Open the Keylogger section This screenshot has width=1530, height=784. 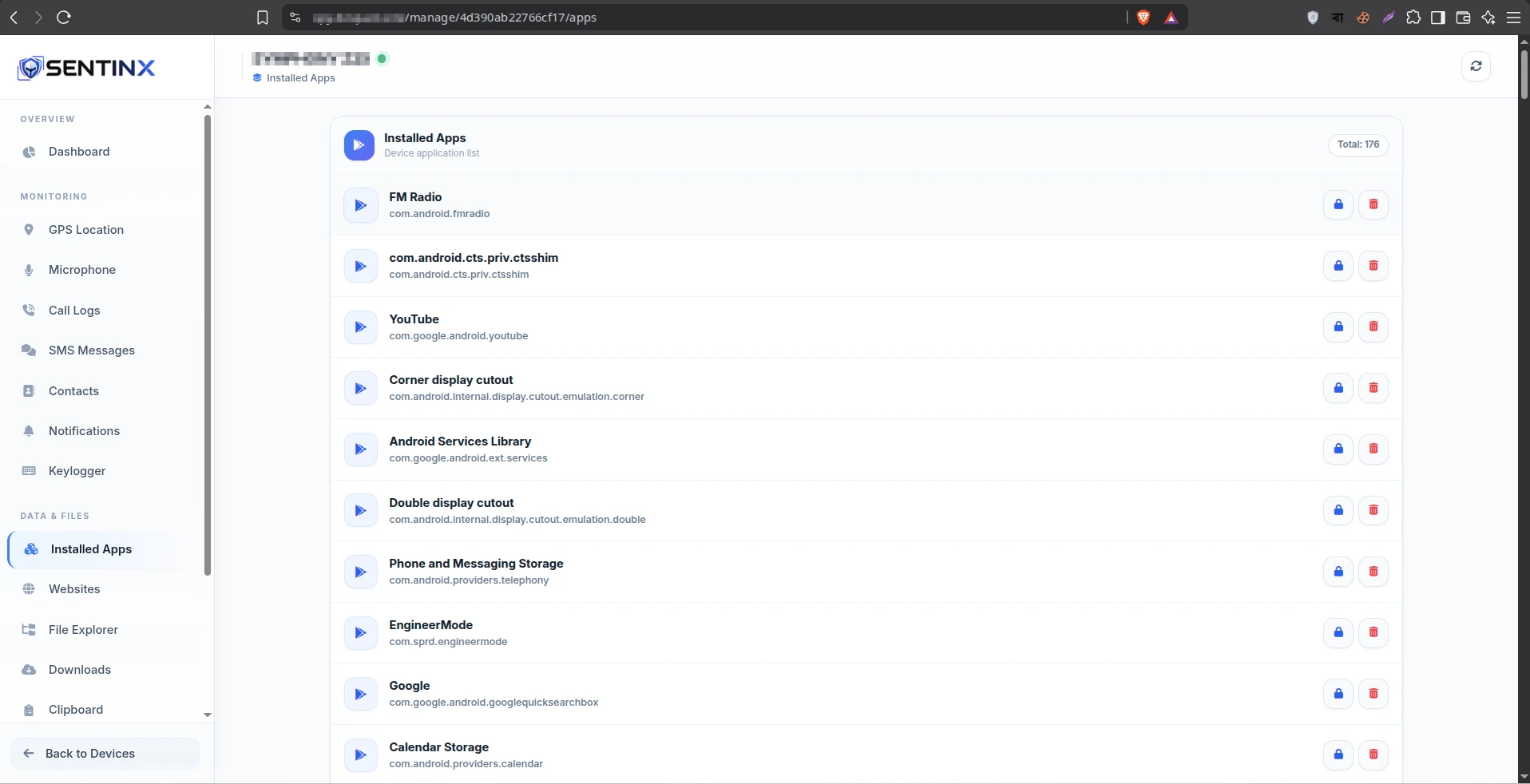[x=100, y=471]
